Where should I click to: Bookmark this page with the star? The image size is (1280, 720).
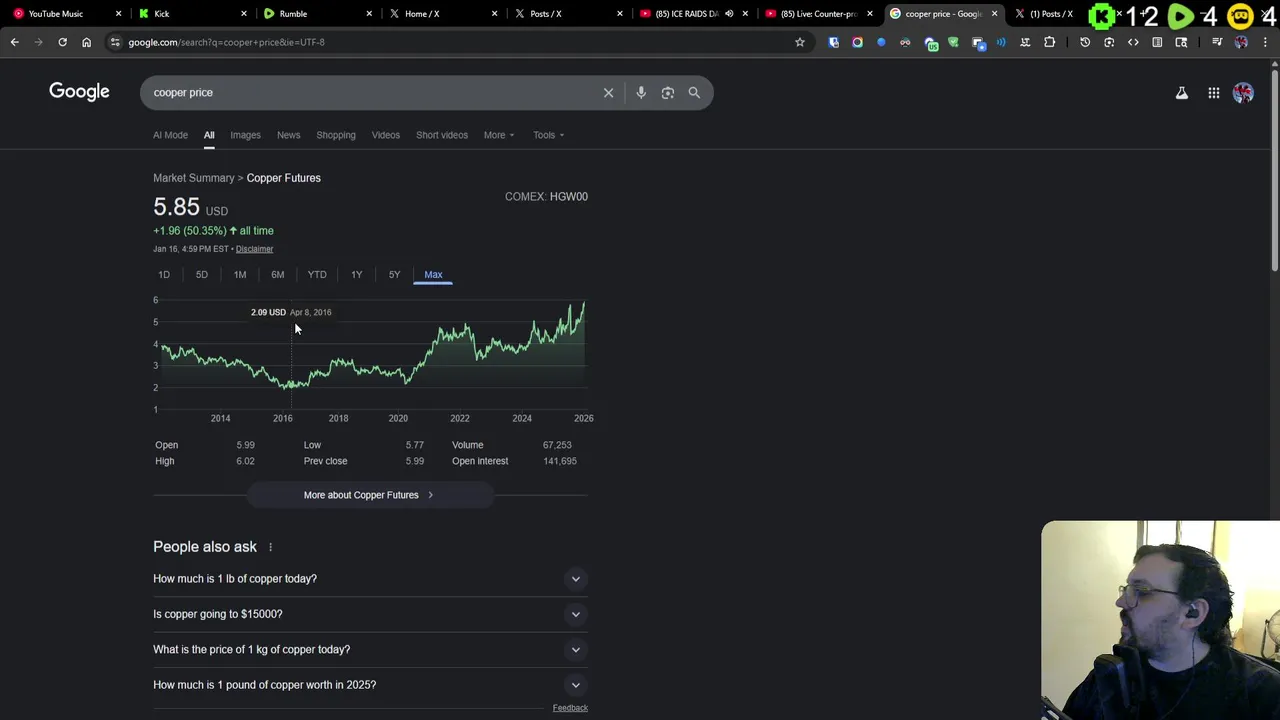799,42
